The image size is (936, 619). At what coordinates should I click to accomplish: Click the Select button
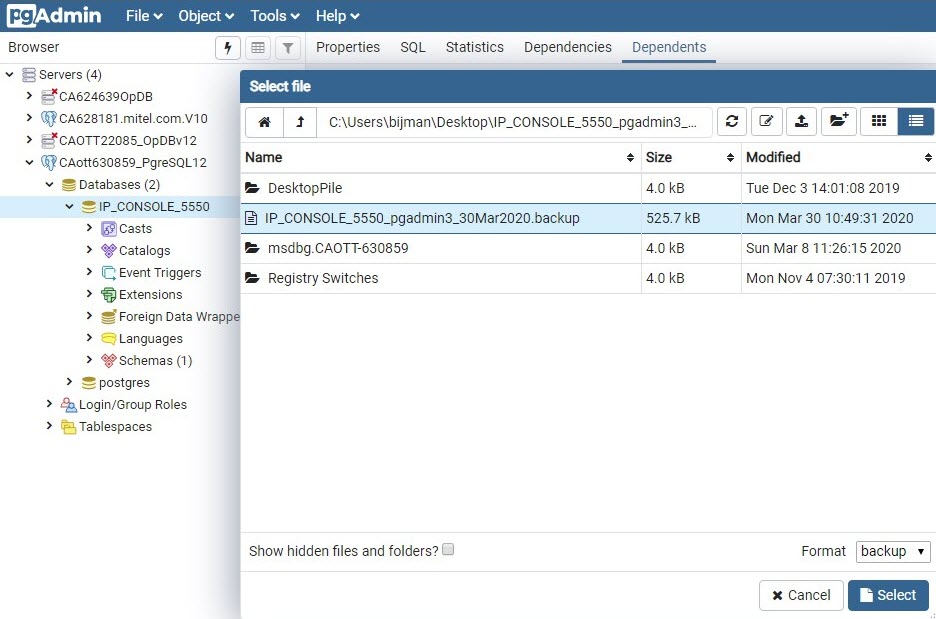pos(888,594)
